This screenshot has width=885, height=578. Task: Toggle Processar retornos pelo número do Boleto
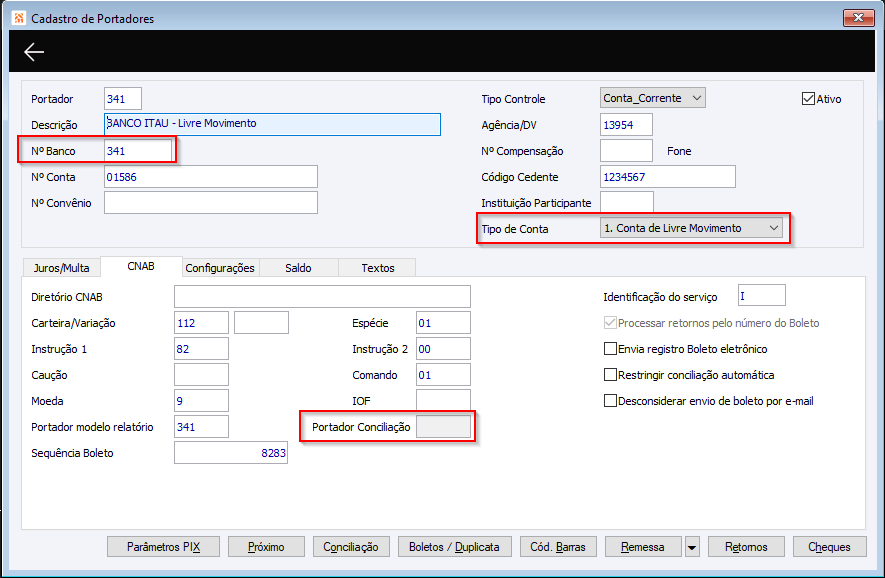(610, 323)
